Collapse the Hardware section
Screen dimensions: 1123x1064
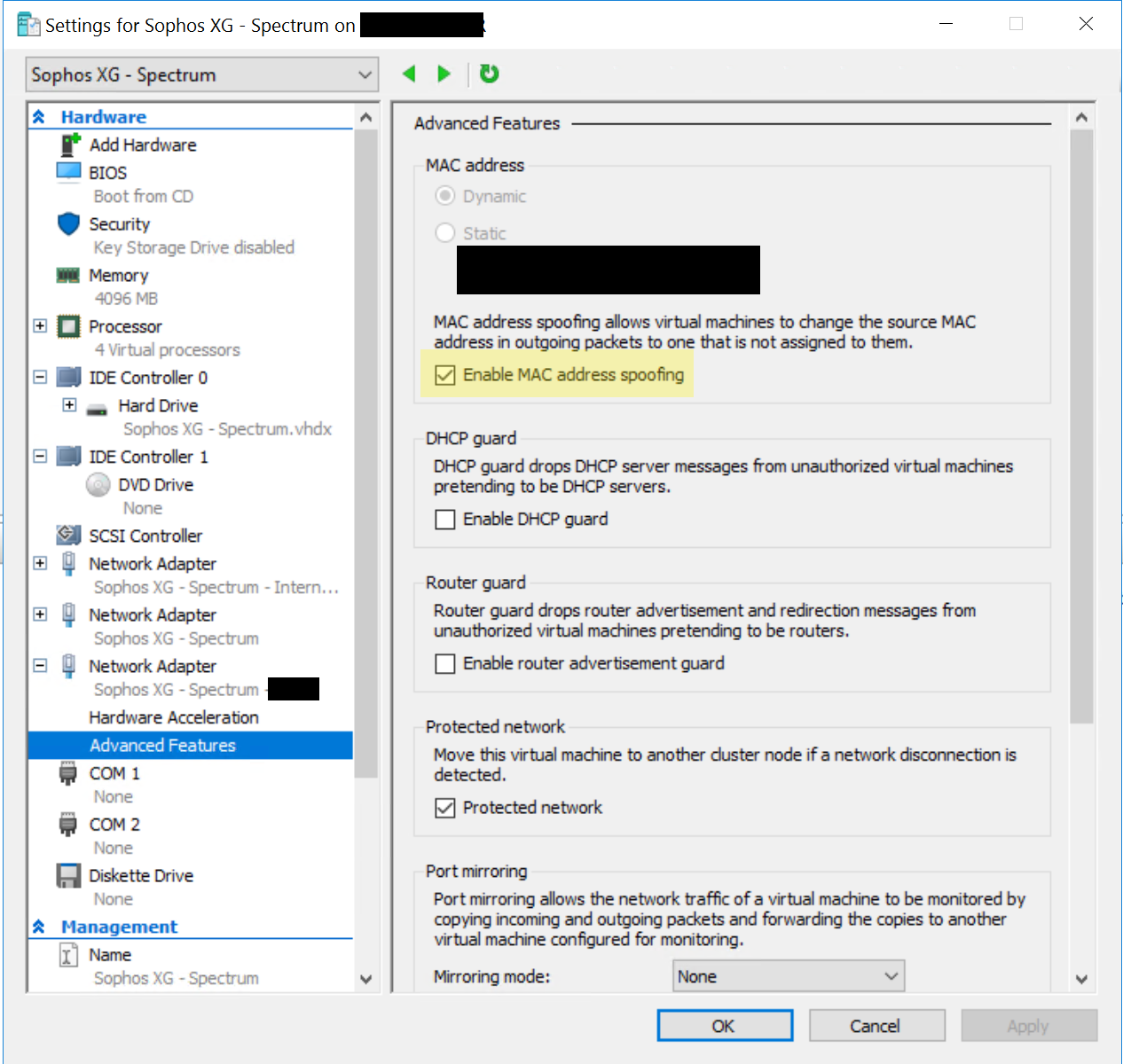39,117
